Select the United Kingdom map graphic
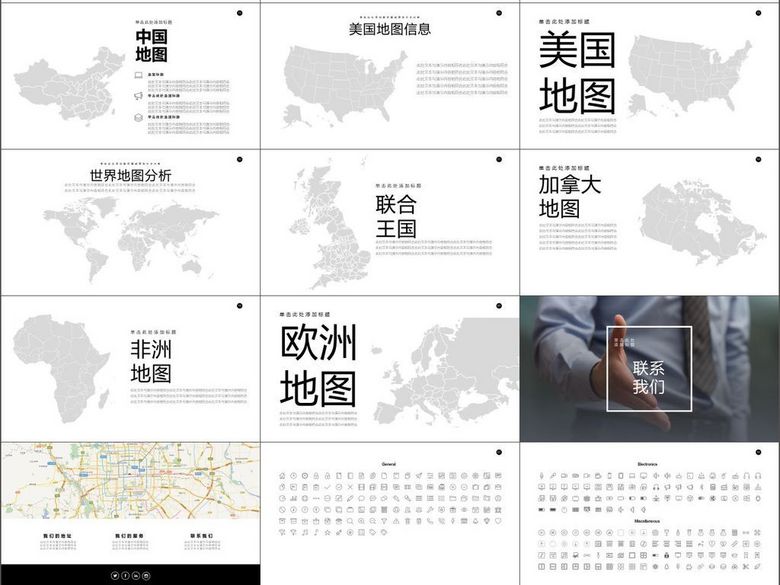 click(x=330, y=224)
